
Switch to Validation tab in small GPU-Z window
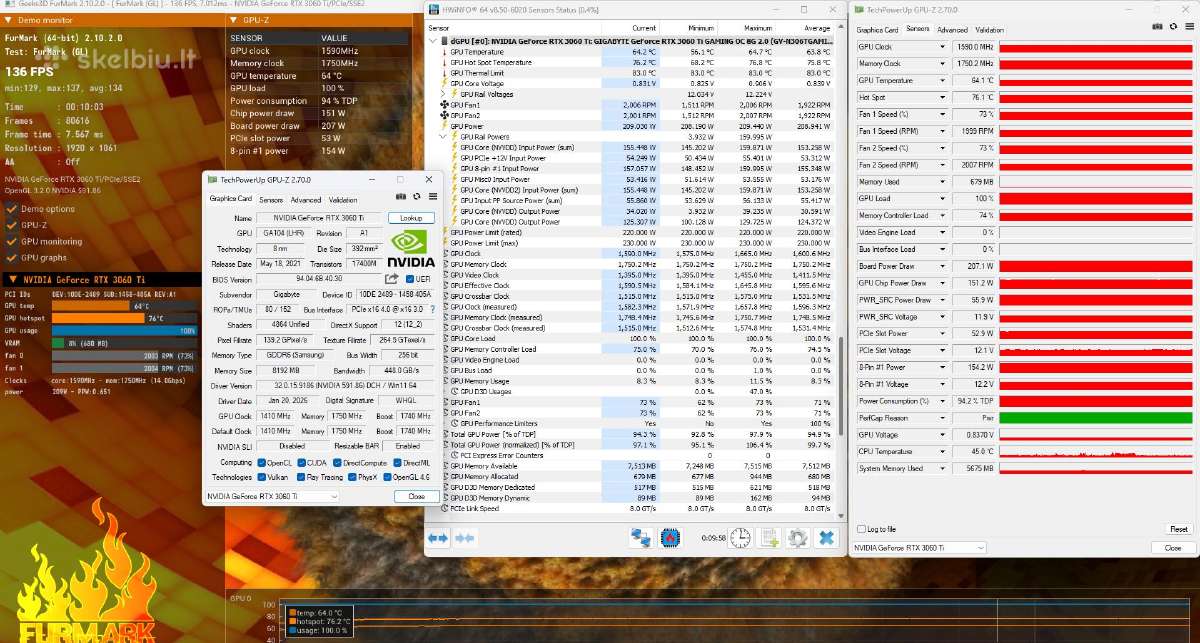click(343, 200)
